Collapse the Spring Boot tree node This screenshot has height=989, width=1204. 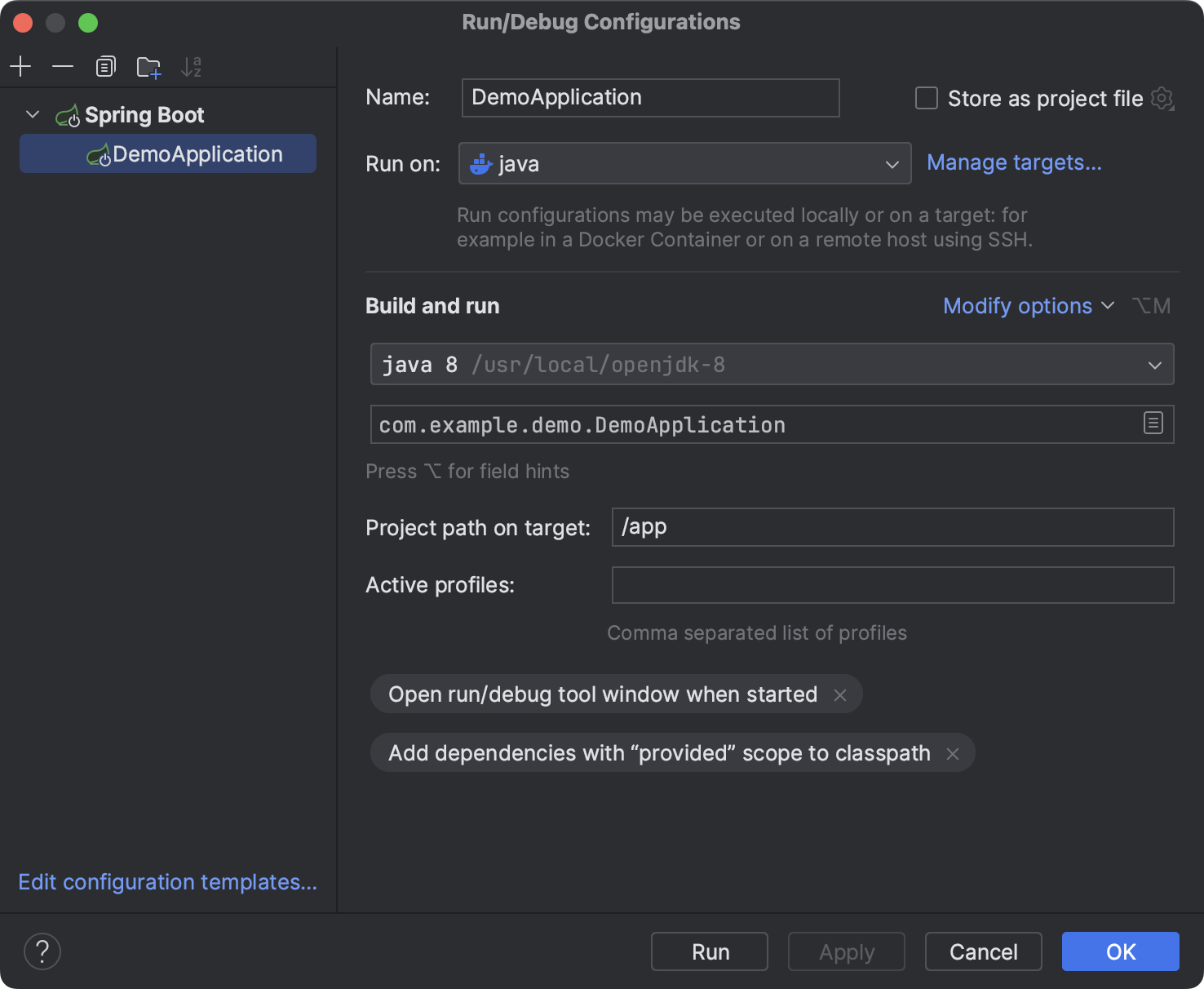pos(32,114)
